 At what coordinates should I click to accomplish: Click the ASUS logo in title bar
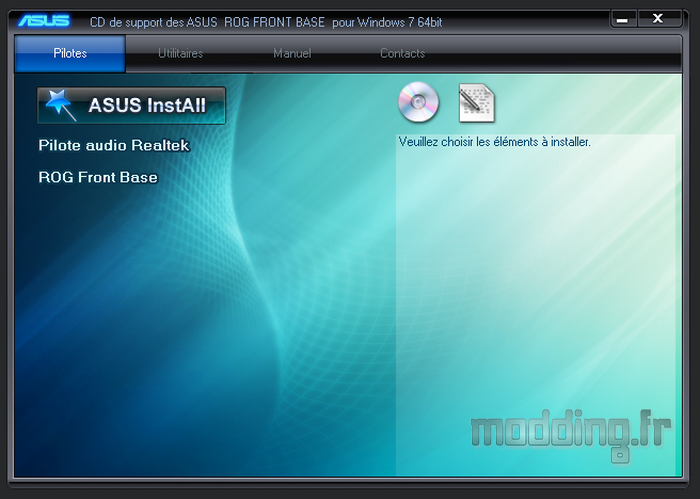[44, 21]
